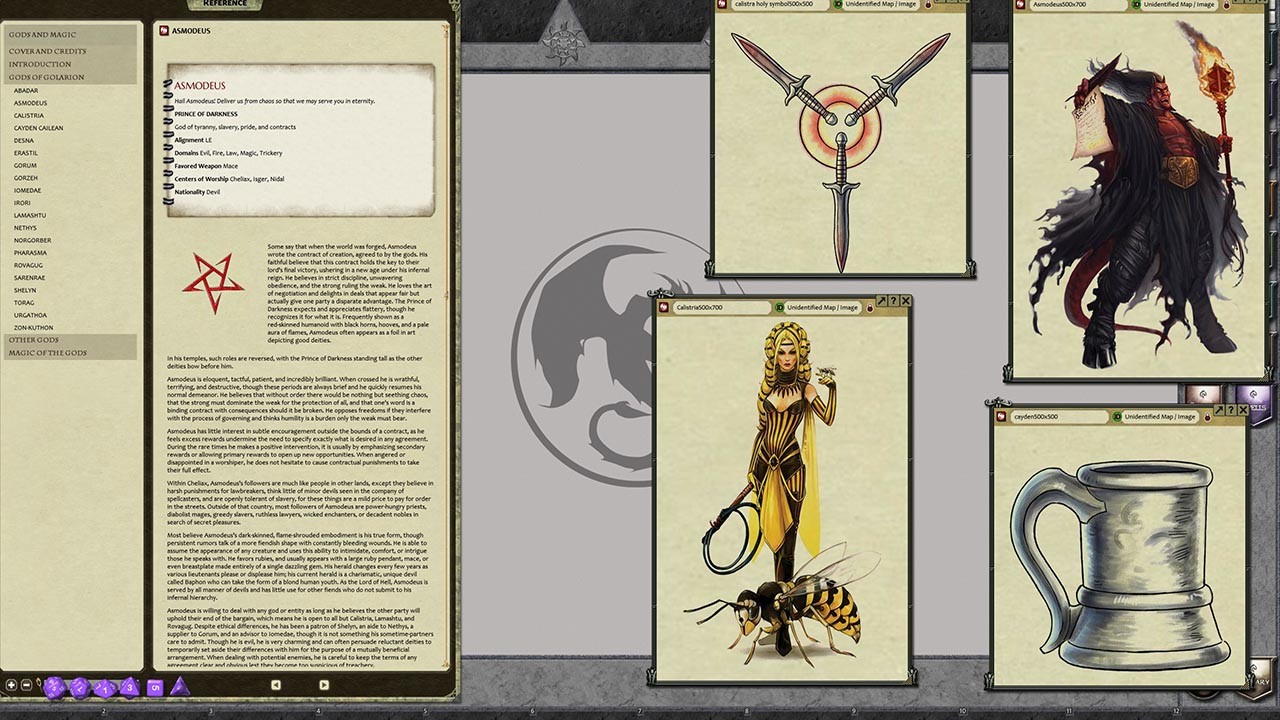The height and width of the screenshot is (720, 1280).
Task: Click the plus modifier button near dice
Action: 12,685
